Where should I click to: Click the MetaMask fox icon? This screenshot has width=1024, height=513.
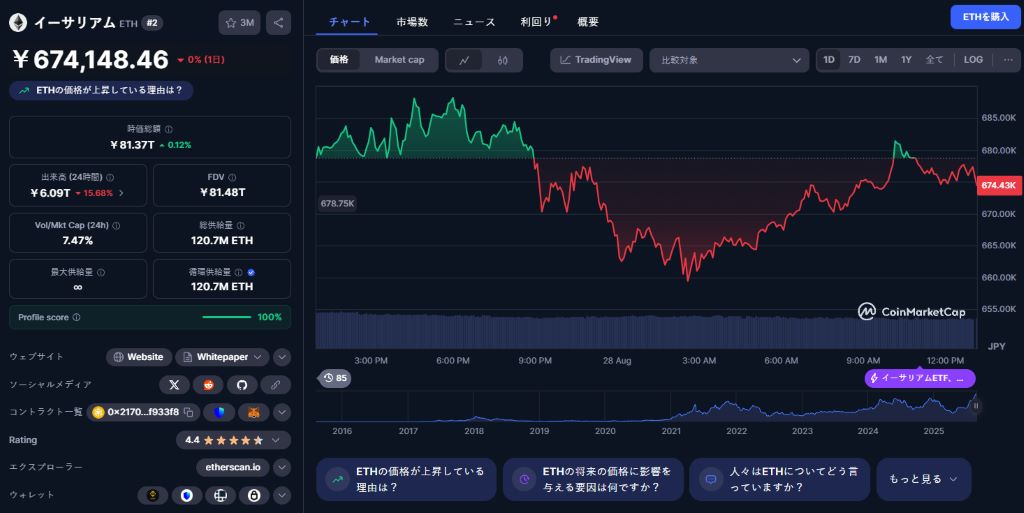click(253, 412)
